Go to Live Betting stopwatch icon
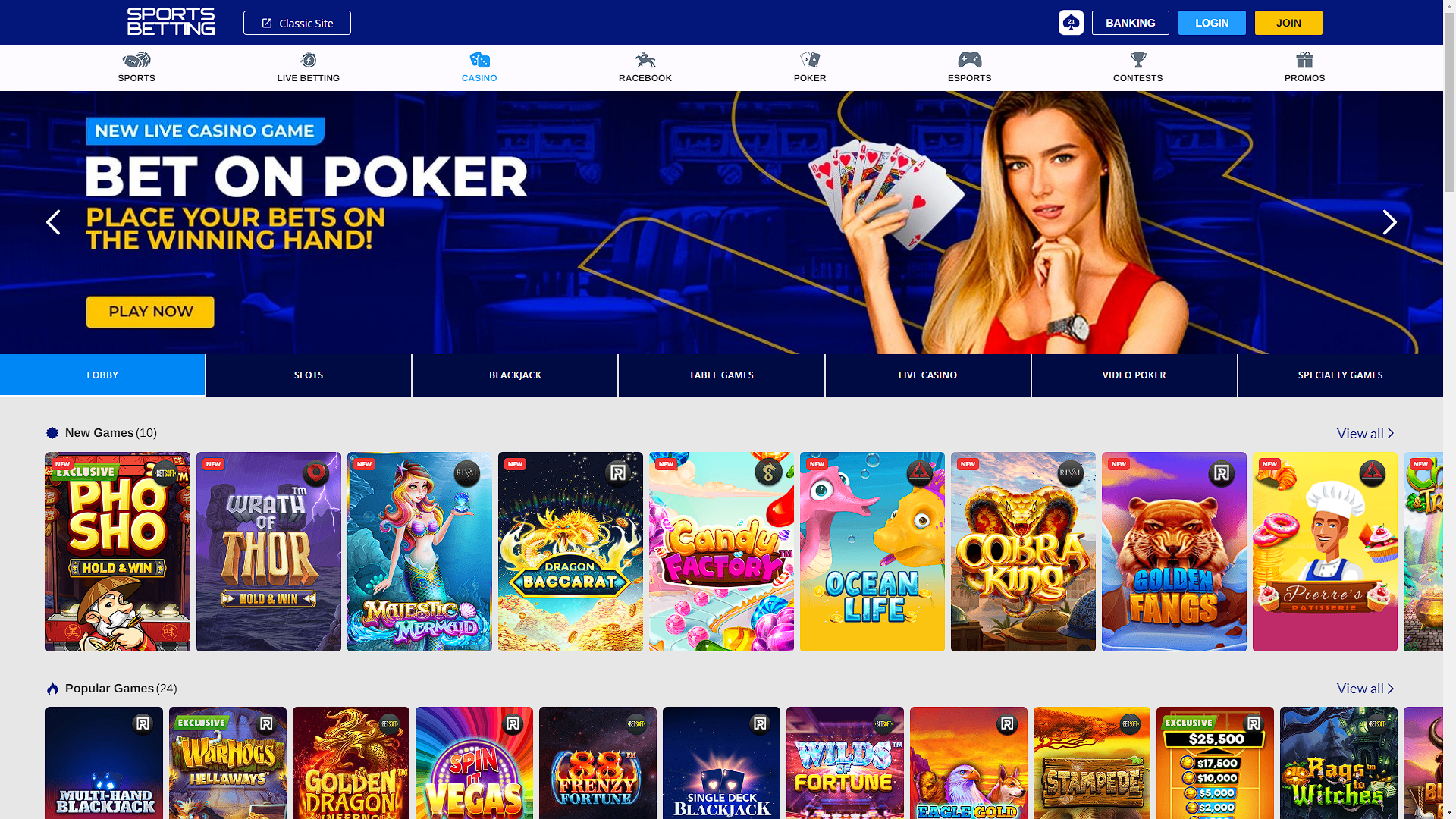Screen dimensions: 1456x819 click(309, 60)
